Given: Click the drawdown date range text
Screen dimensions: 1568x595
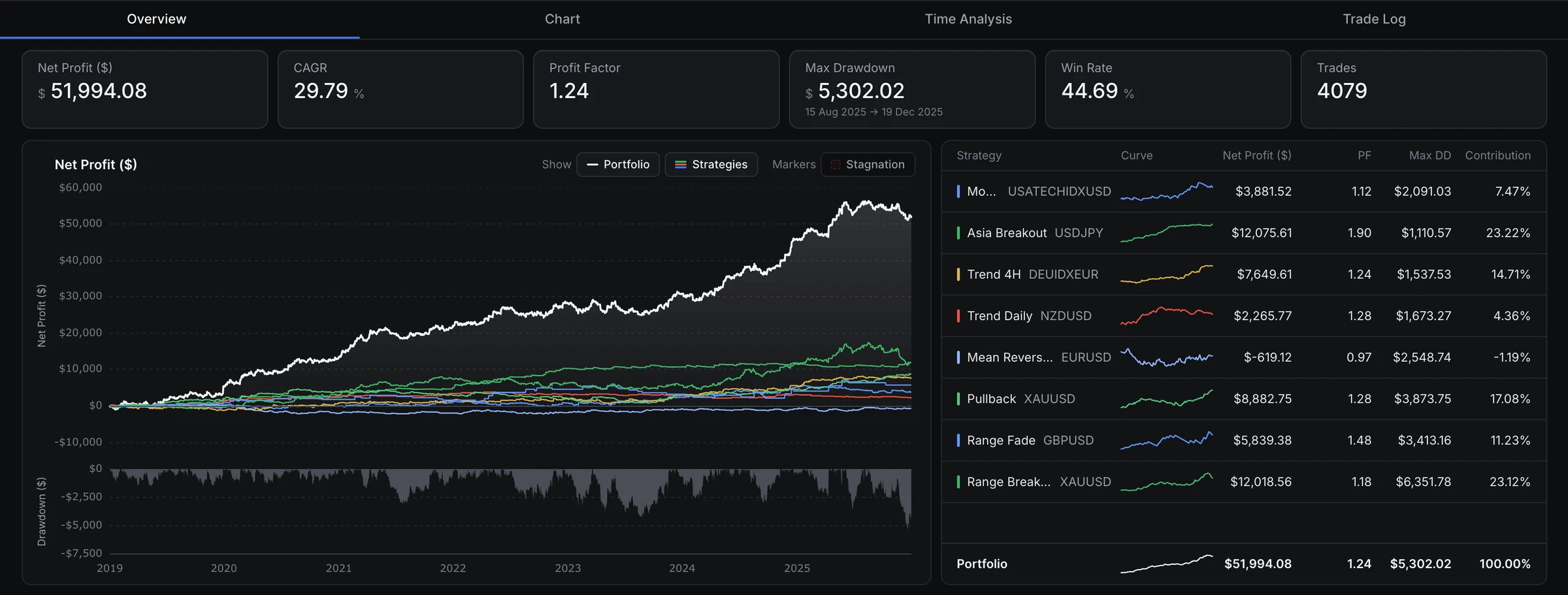Looking at the screenshot, I should tap(874, 112).
